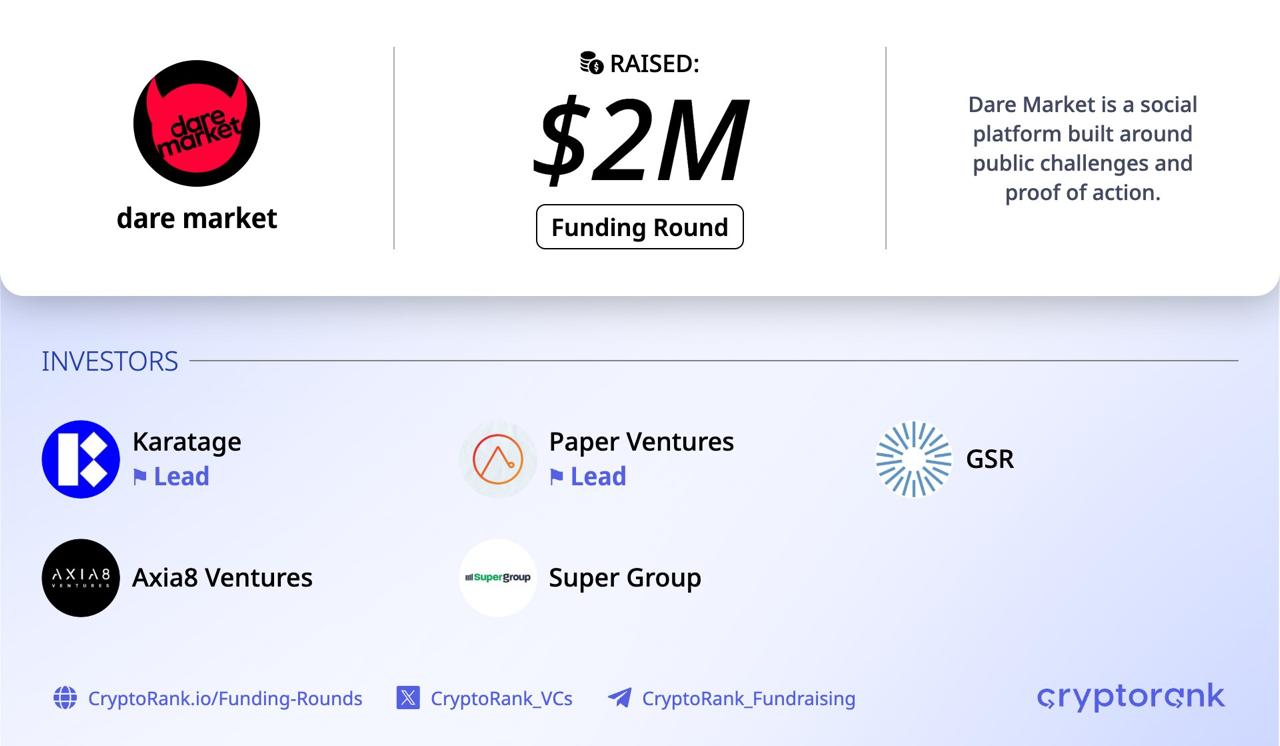Image resolution: width=1280 pixels, height=746 pixels.
Task: Click the cryptorank brand wordmark
Action: pyautogui.click(x=1131, y=697)
